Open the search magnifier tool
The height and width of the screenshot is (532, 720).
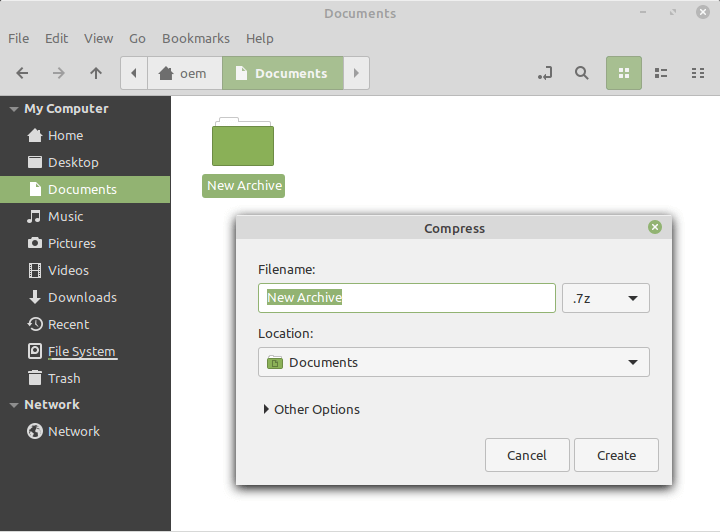pos(581,73)
